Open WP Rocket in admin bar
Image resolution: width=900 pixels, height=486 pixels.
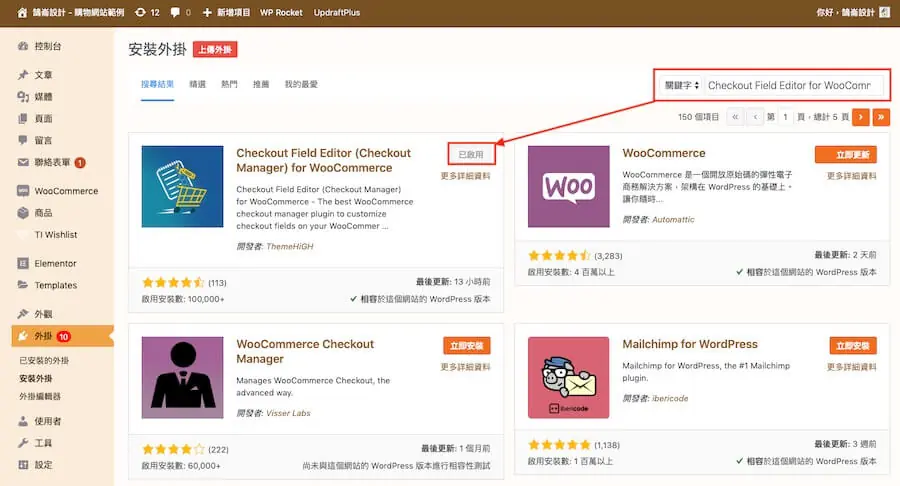point(281,12)
